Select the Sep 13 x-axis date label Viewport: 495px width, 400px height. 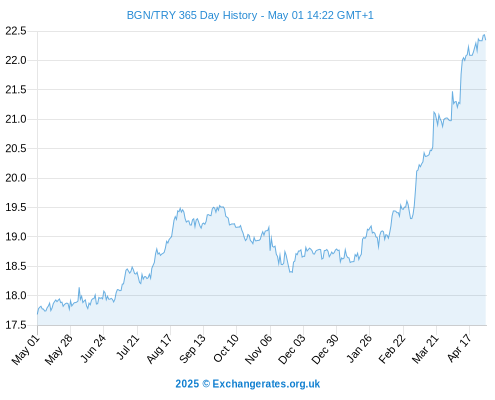point(192,349)
